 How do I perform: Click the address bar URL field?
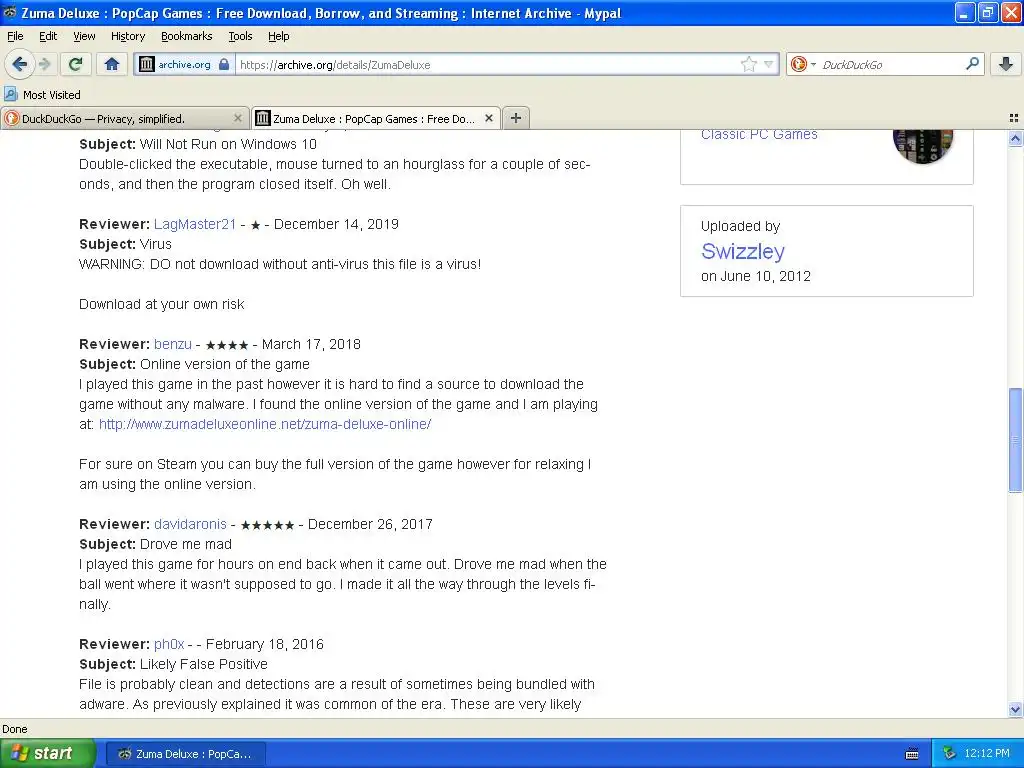[x=487, y=64]
